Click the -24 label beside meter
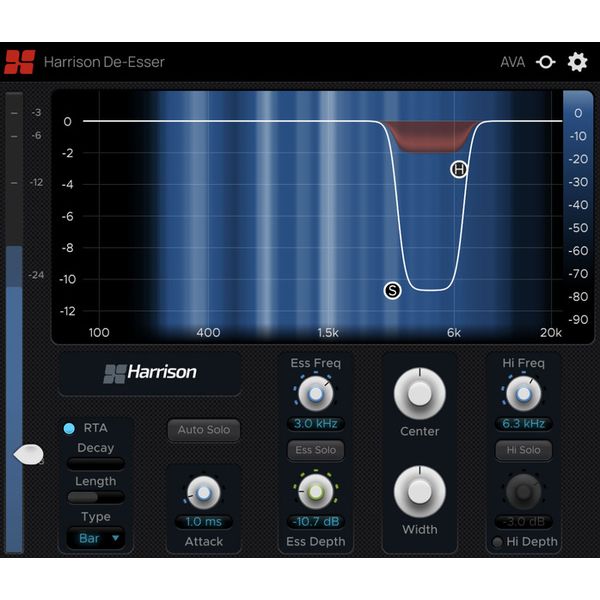 36,275
